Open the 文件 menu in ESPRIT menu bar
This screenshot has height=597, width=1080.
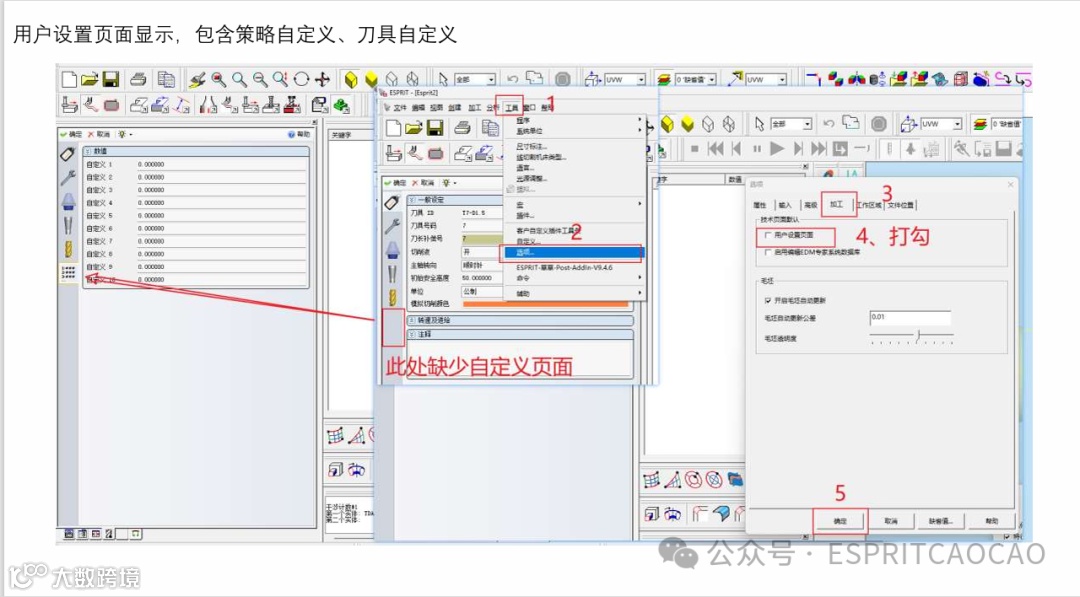[x=399, y=108]
